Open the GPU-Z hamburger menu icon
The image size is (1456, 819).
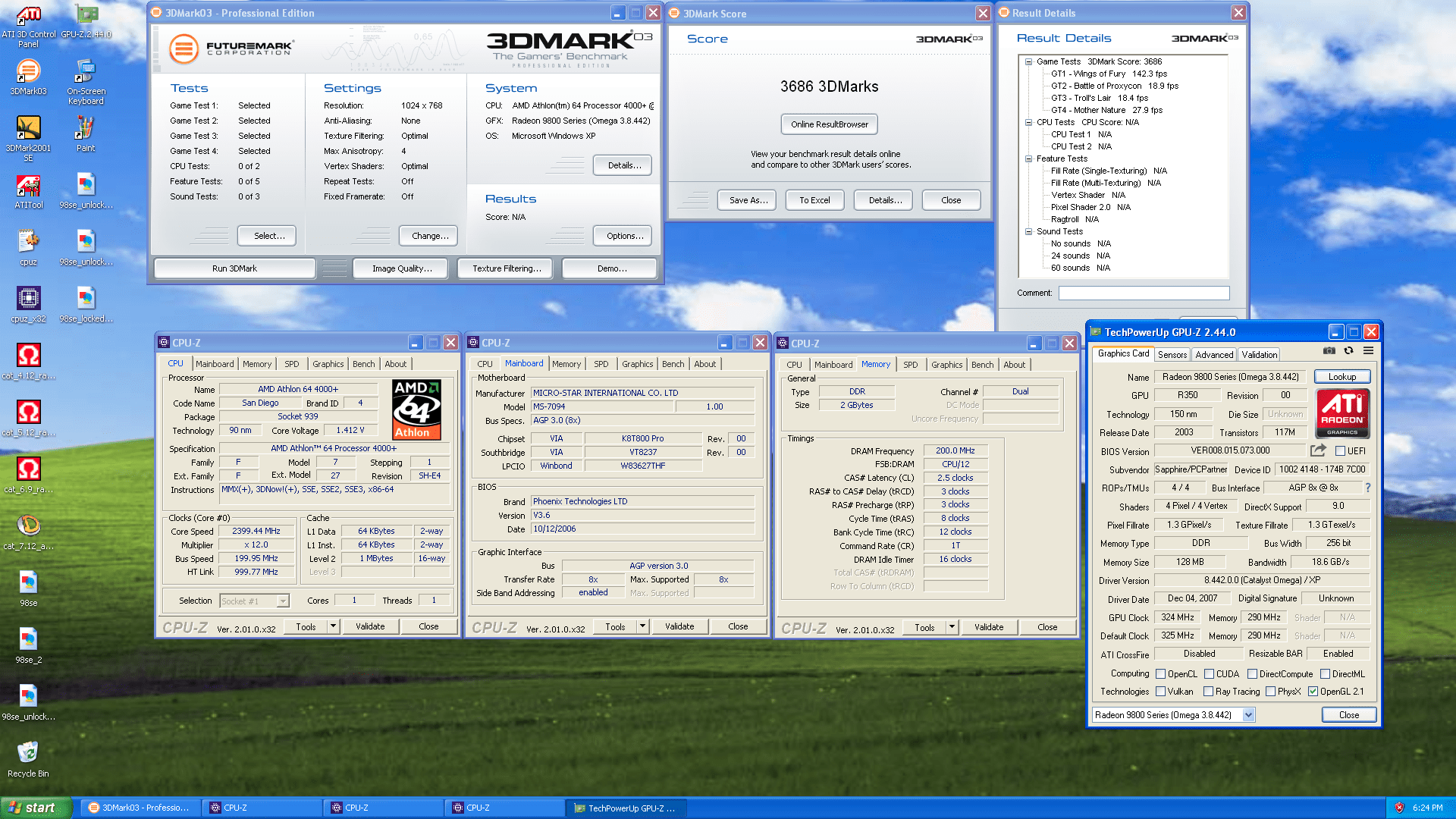coord(1368,350)
